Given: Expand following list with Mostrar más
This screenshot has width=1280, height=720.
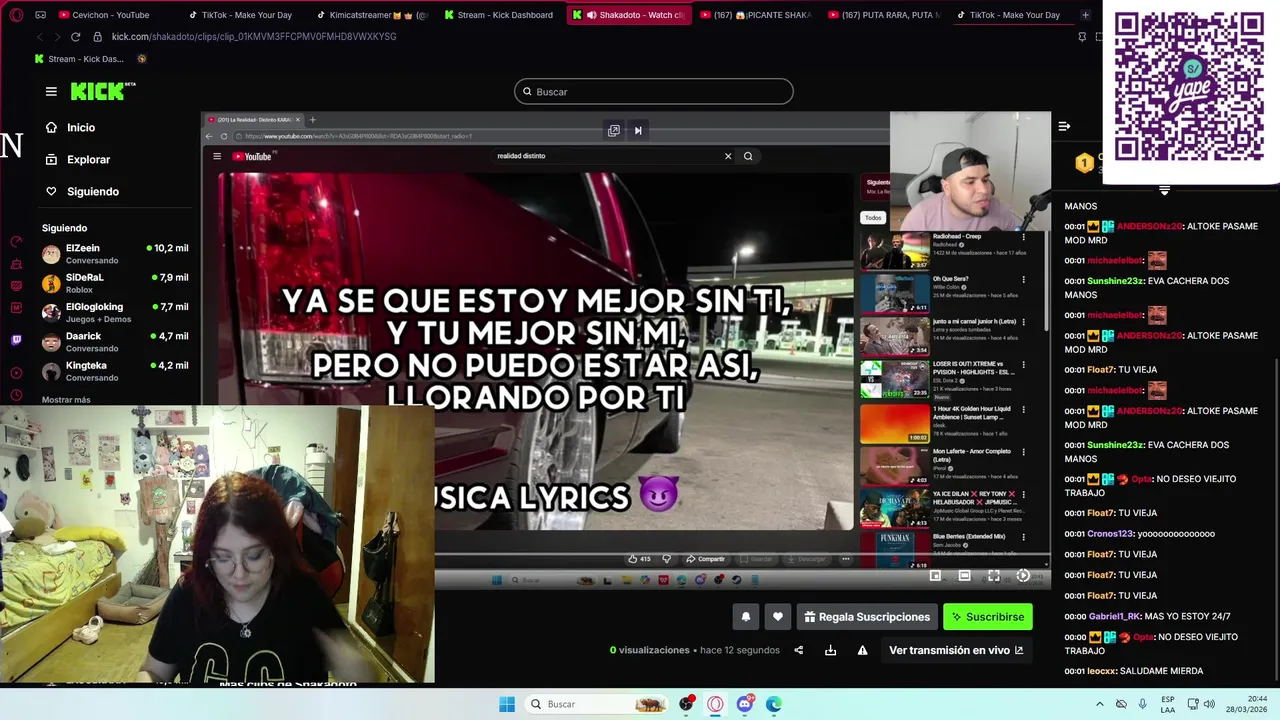Looking at the screenshot, I should coord(66,400).
